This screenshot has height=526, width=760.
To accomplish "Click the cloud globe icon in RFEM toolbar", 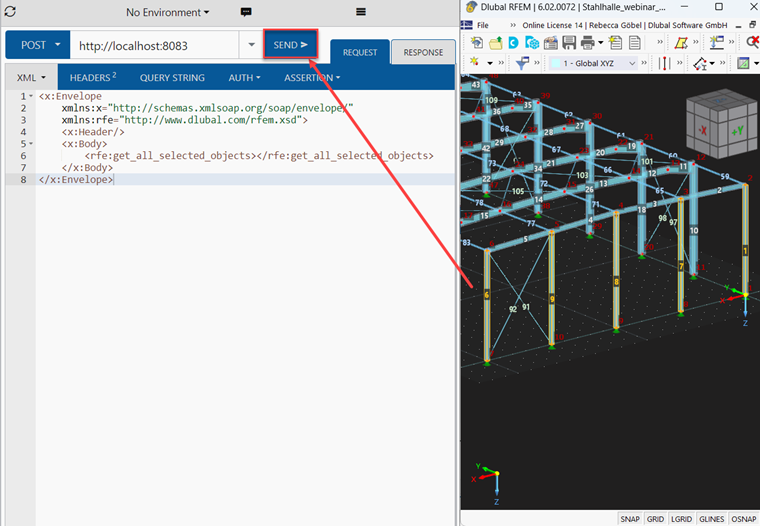I will coord(532,43).
